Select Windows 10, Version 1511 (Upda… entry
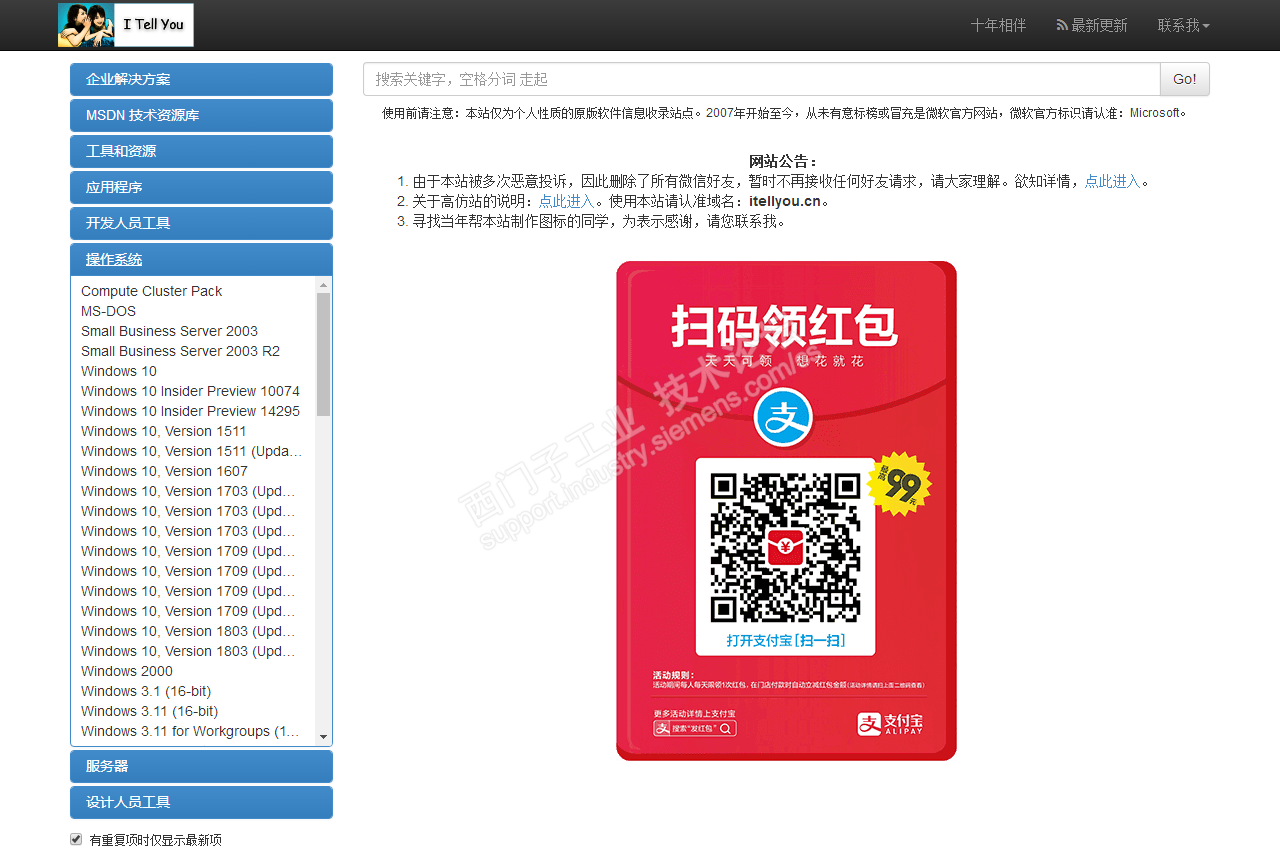Screen dimensions: 1280x861 coord(191,451)
